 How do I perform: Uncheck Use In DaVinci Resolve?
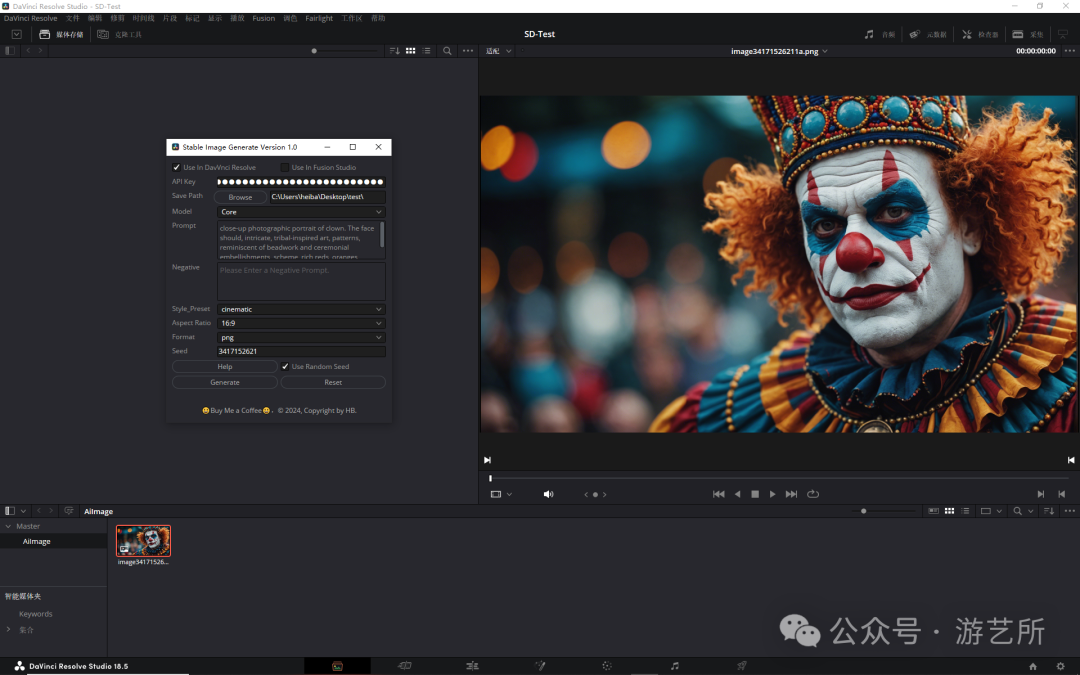click(177, 167)
